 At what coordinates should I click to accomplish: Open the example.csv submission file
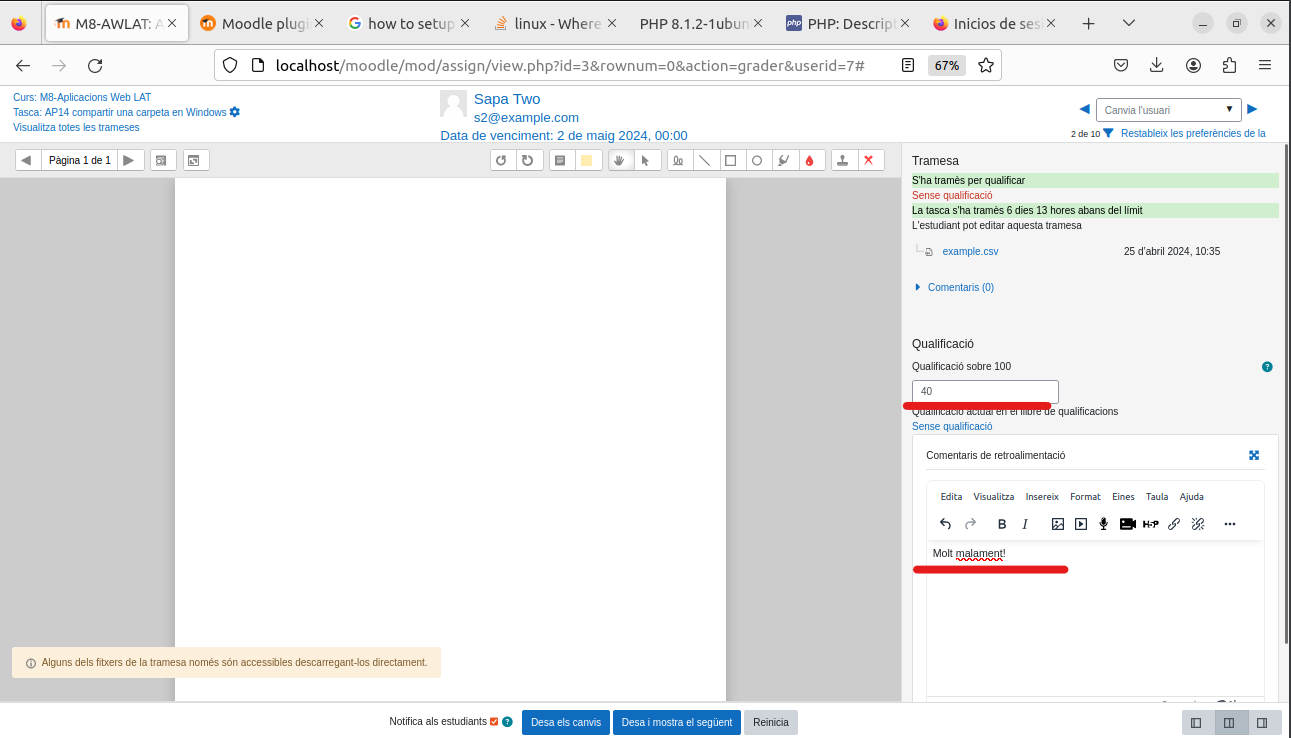pos(970,252)
